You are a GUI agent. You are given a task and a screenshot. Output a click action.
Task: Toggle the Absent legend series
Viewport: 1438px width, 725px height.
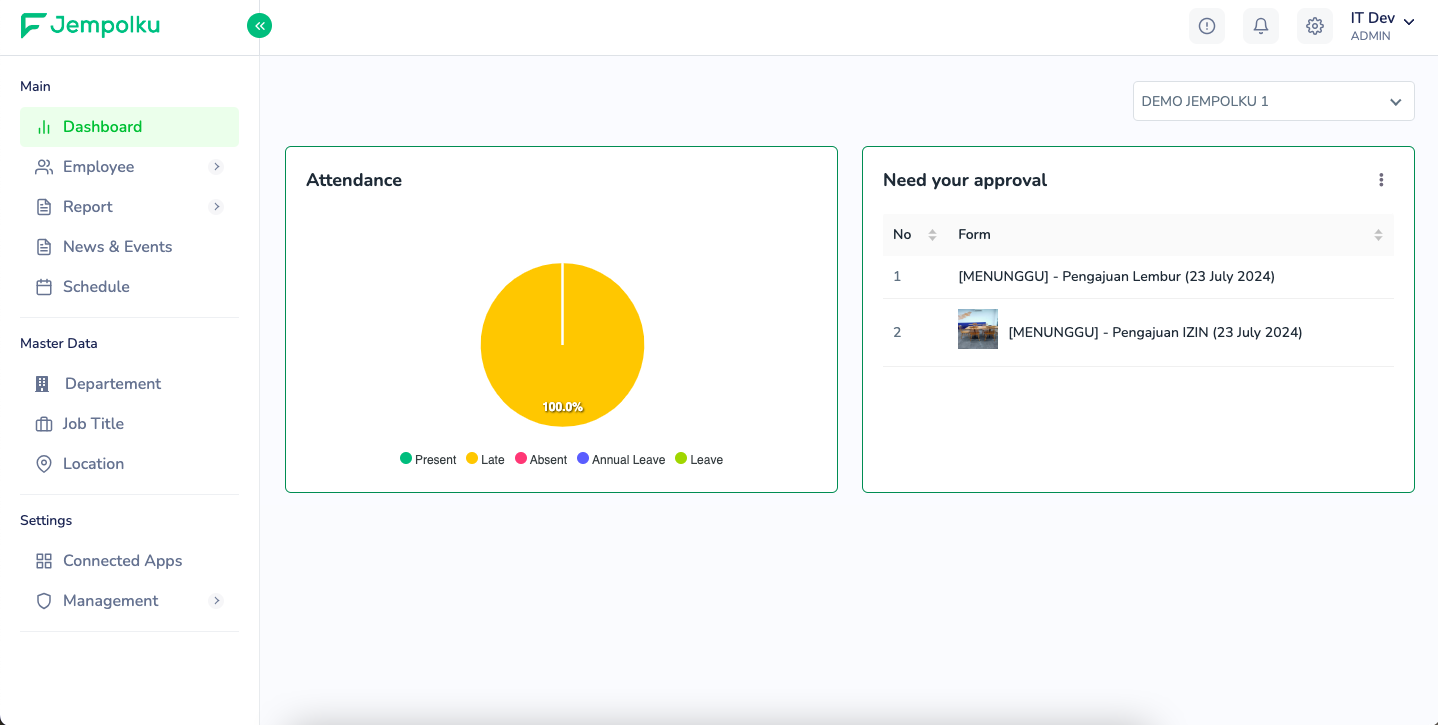[x=541, y=459]
